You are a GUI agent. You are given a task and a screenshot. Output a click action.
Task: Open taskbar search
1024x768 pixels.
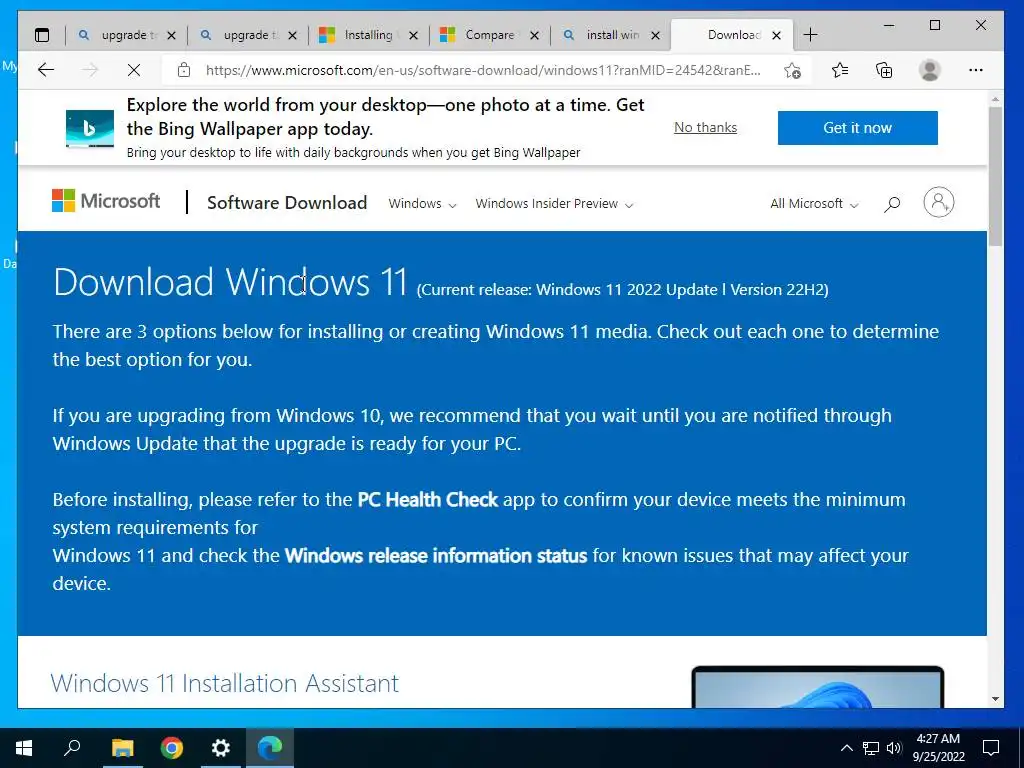[x=72, y=748]
